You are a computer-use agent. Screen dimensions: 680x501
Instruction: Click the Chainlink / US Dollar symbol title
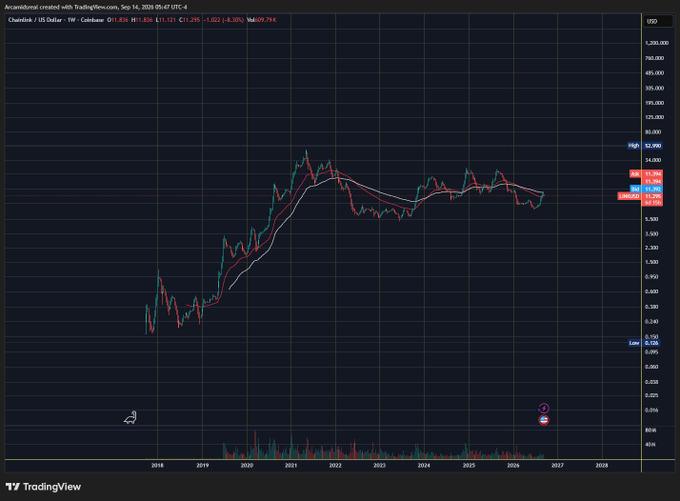pos(56,20)
